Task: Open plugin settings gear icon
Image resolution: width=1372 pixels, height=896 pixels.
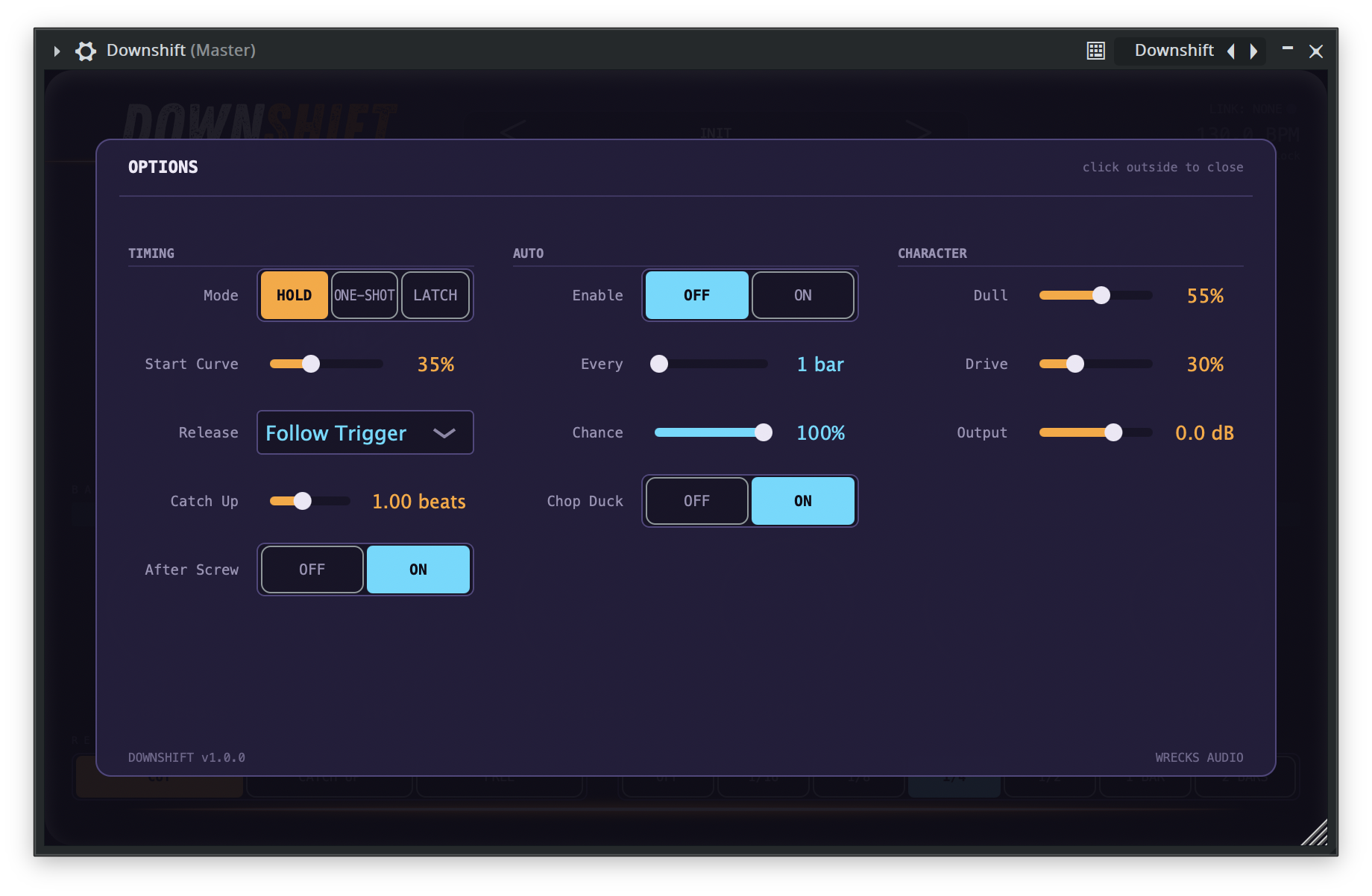Action: 86,51
